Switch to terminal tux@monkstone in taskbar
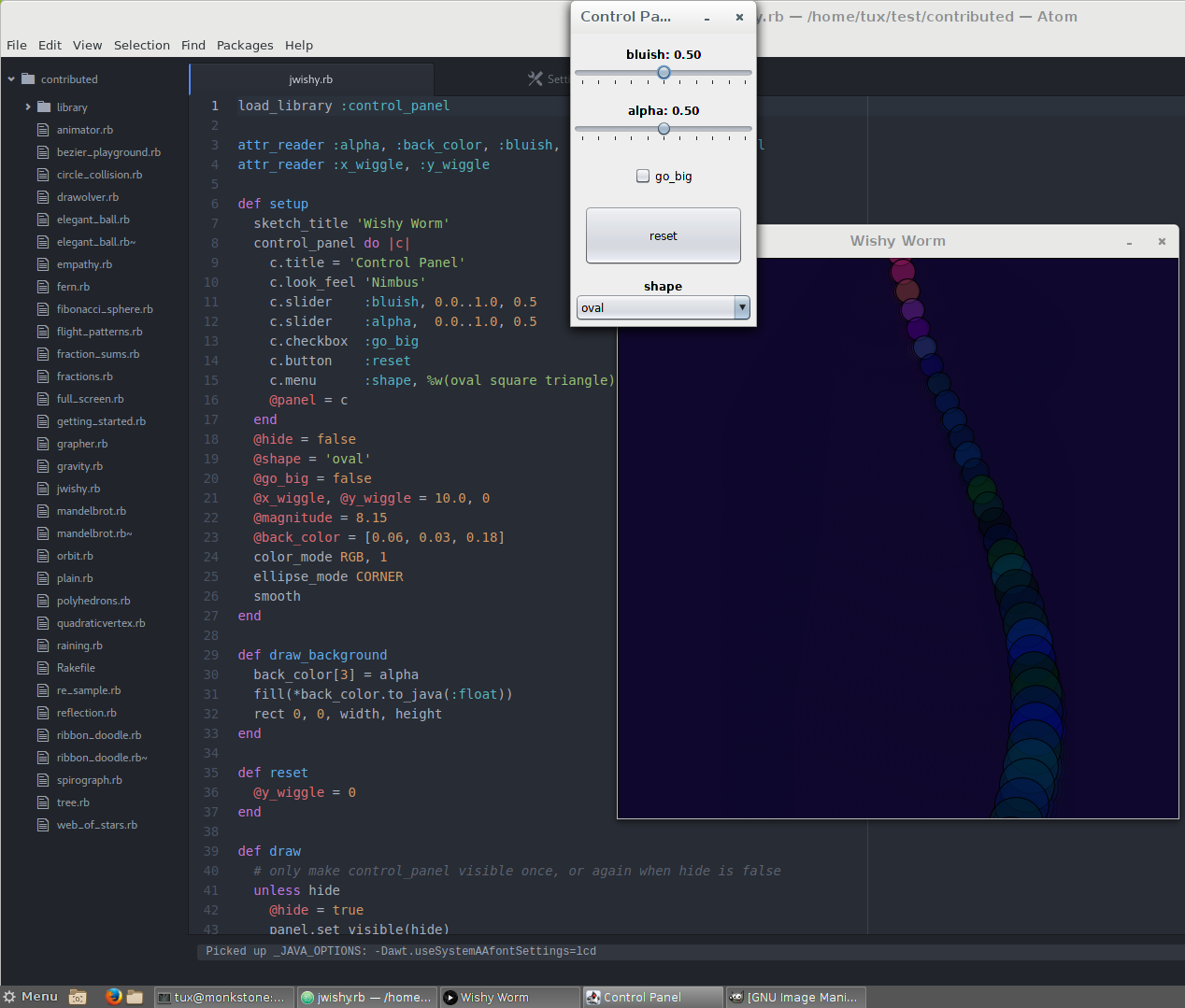 click(x=222, y=997)
